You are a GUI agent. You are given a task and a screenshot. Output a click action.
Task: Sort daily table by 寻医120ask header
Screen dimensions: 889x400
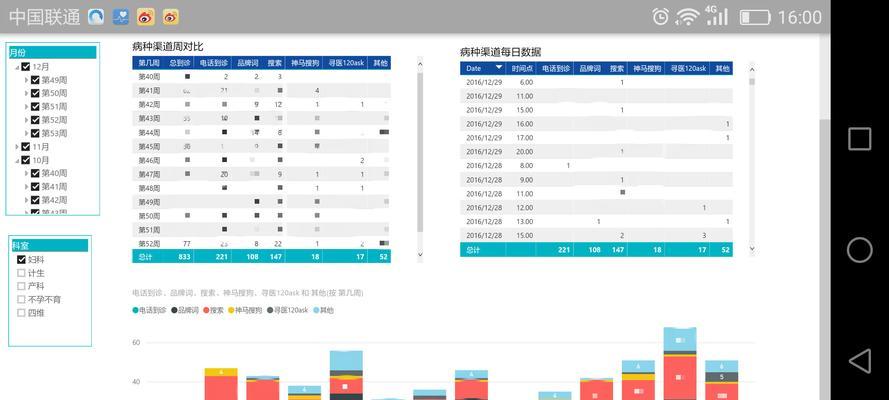687,68
